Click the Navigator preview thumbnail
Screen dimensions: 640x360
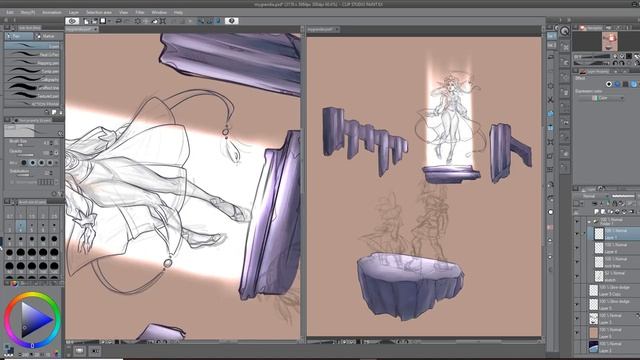point(609,42)
